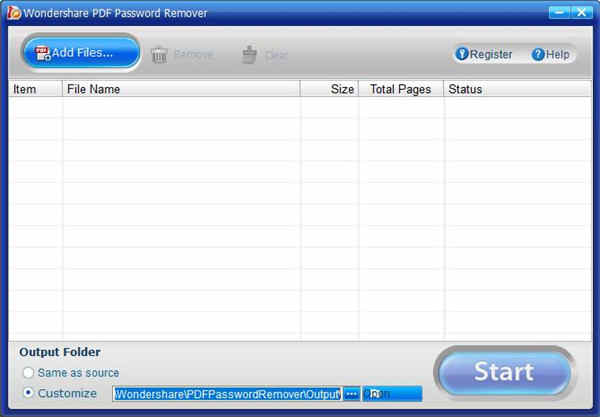This screenshot has height=417, width=600.
Task: Sort by the Size column header
Action: tap(329, 89)
